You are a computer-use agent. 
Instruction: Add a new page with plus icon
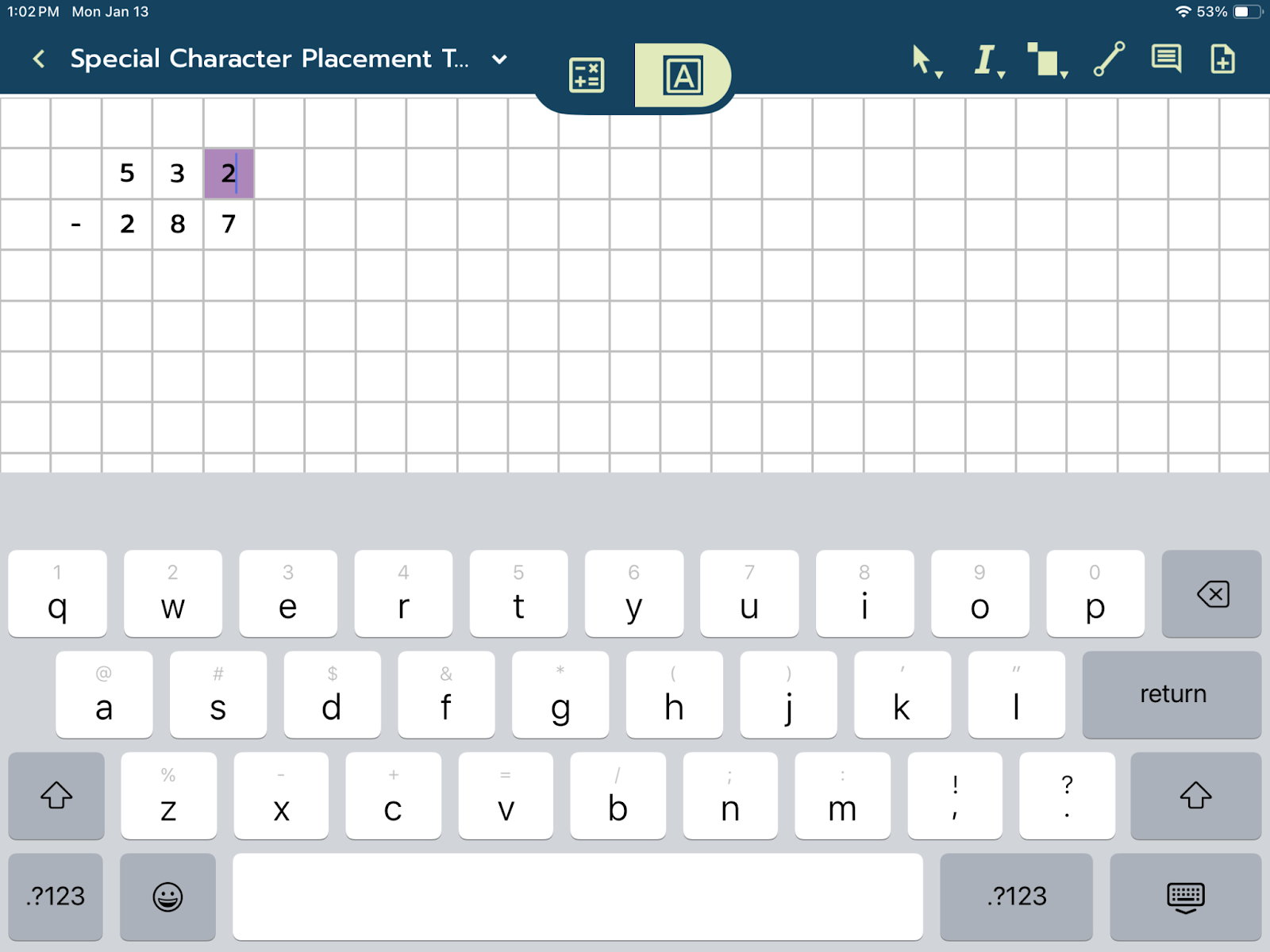click(x=1222, y=59)
